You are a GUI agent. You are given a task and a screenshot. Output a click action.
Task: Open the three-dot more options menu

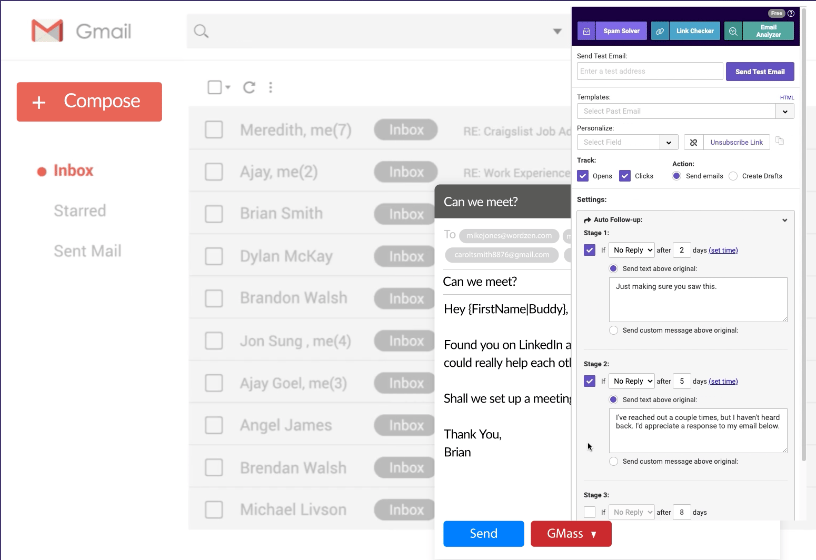[271, 87]
